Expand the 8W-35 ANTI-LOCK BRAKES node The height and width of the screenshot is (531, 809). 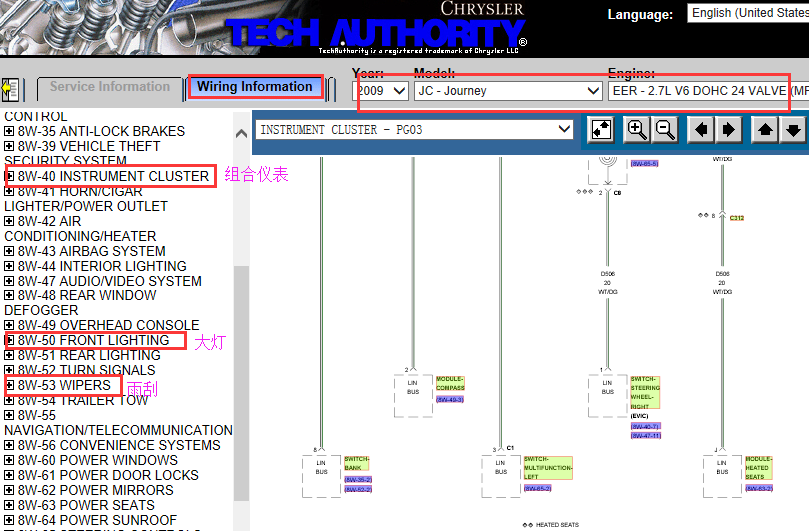9,131
